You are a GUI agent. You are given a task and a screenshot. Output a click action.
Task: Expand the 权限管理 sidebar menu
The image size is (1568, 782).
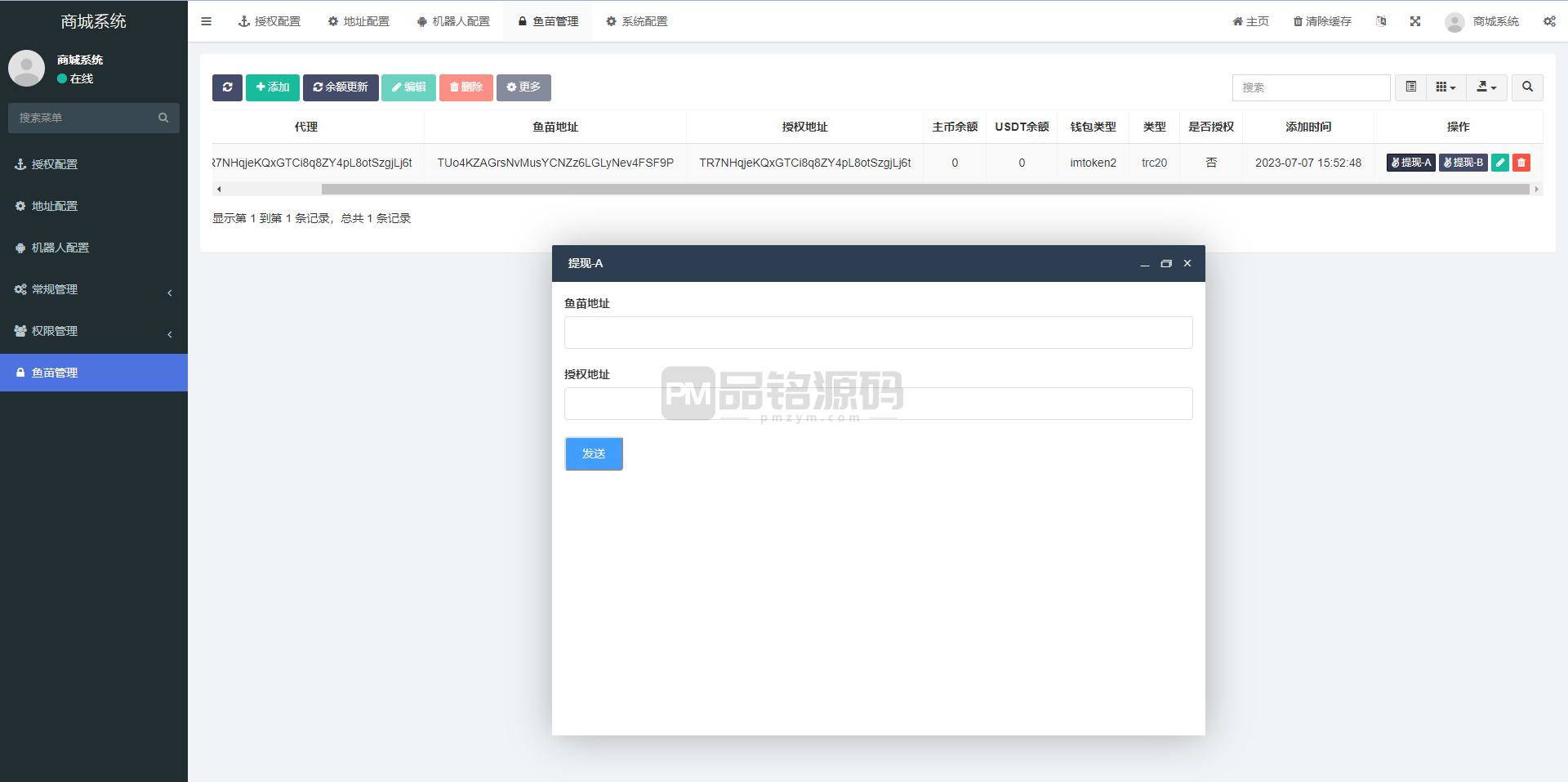tap(94, 331)
